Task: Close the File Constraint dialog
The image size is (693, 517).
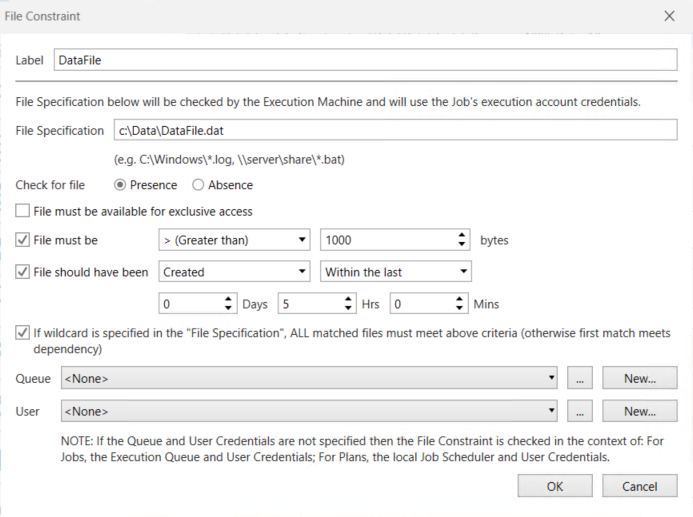Action: coord(669,16)
